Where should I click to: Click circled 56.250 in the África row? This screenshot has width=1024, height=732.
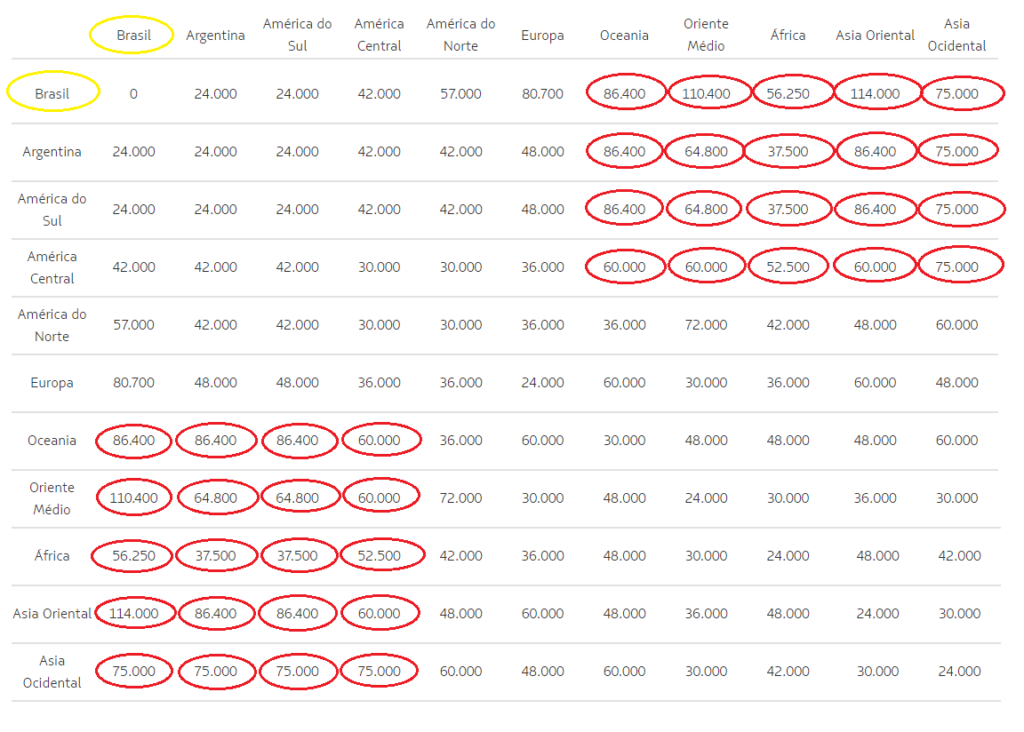tap(133, 556)
